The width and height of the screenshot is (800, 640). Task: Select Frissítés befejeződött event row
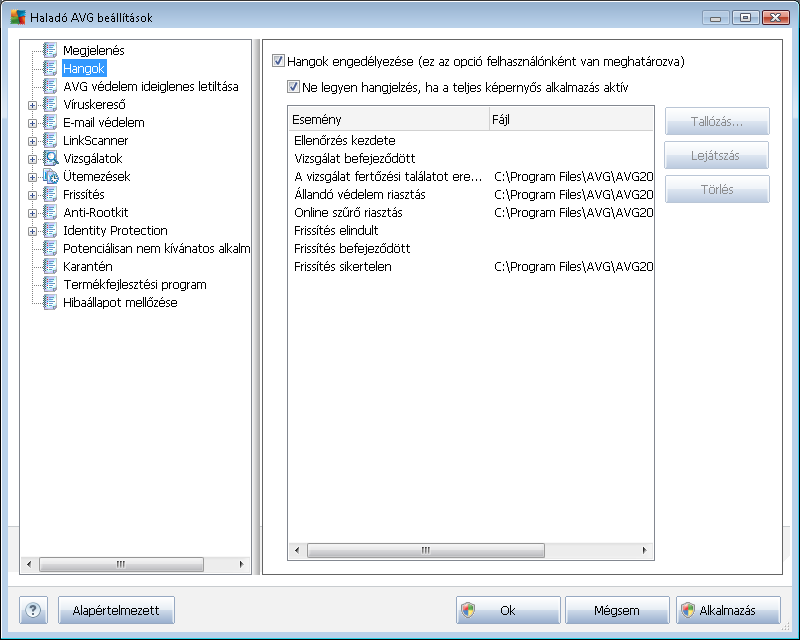(x=471, y=249)
